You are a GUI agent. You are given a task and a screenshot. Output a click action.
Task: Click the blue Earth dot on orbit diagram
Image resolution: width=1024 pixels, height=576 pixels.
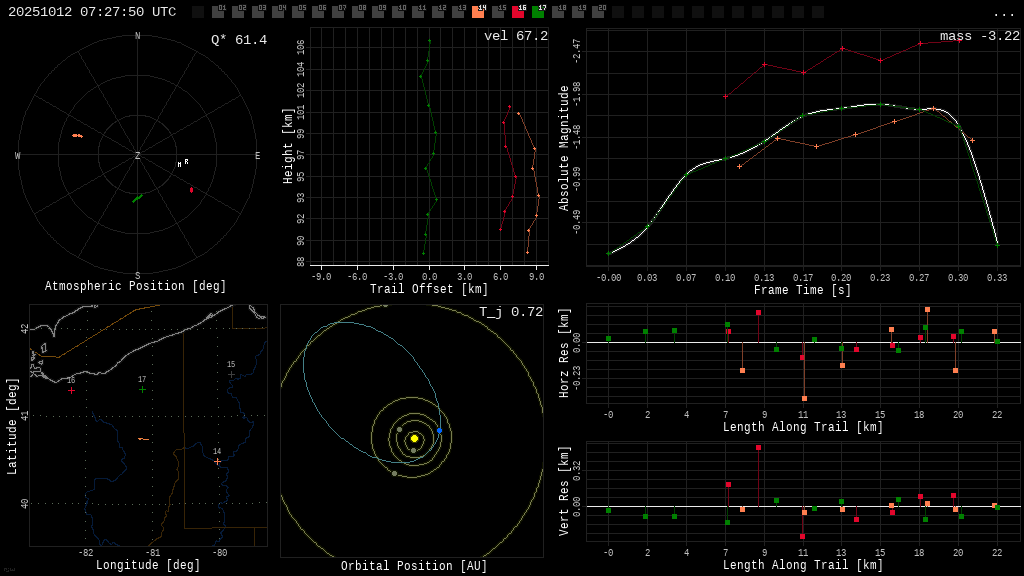[x=439, y=431]
